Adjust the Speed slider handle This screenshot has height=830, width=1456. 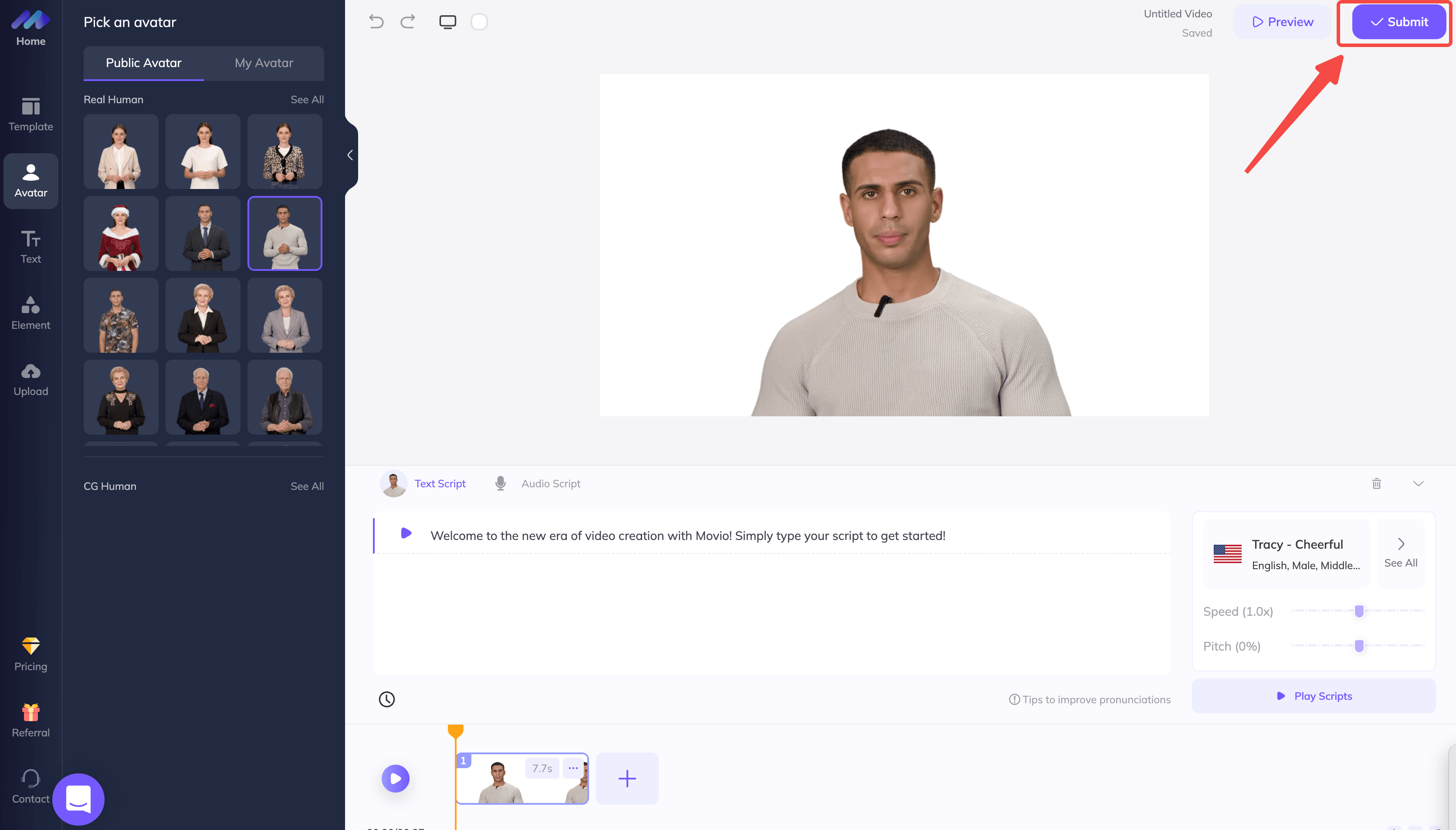(1359, 611)
